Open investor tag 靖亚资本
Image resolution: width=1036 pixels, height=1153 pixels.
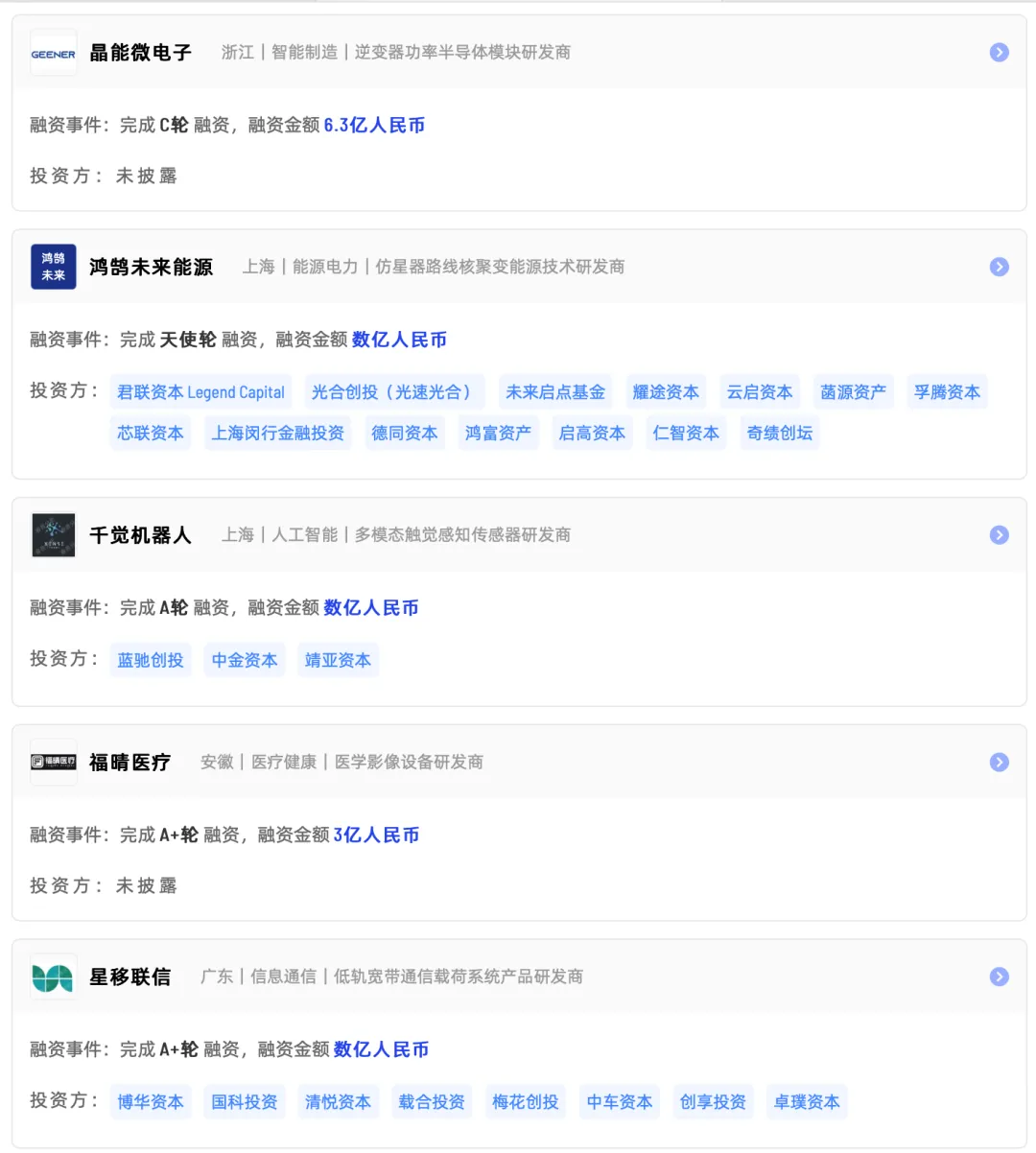point(339,660)
